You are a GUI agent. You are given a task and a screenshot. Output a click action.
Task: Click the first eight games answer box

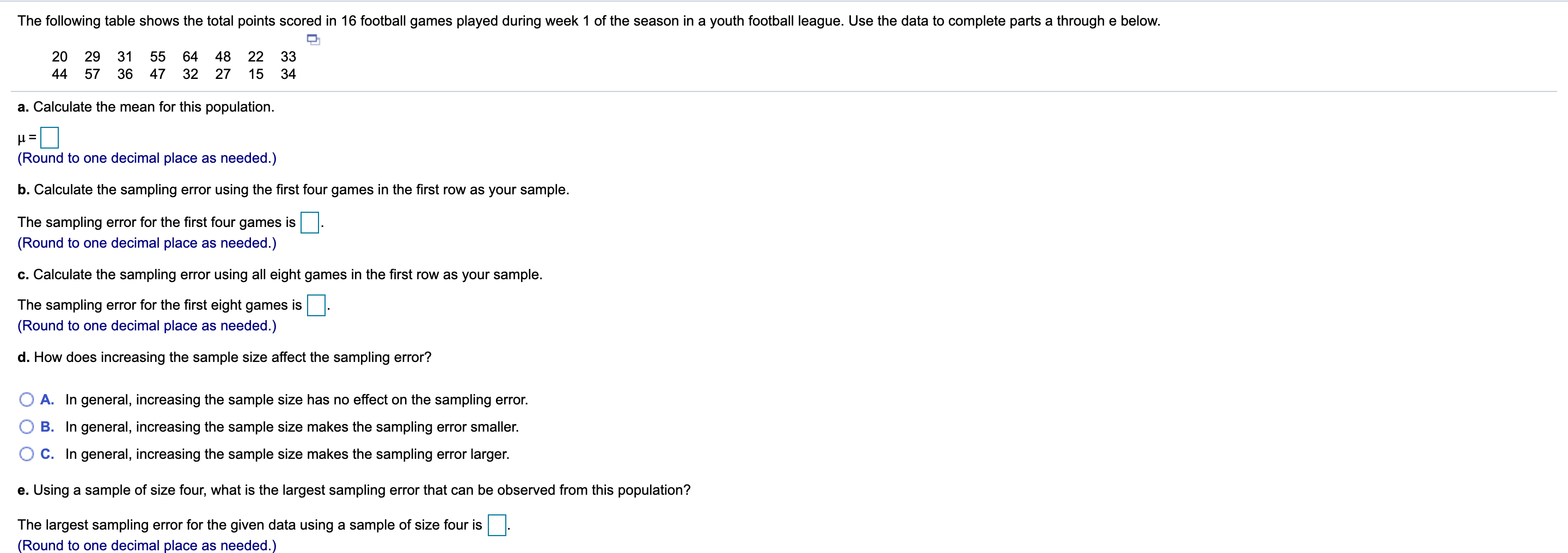(316, 305)
